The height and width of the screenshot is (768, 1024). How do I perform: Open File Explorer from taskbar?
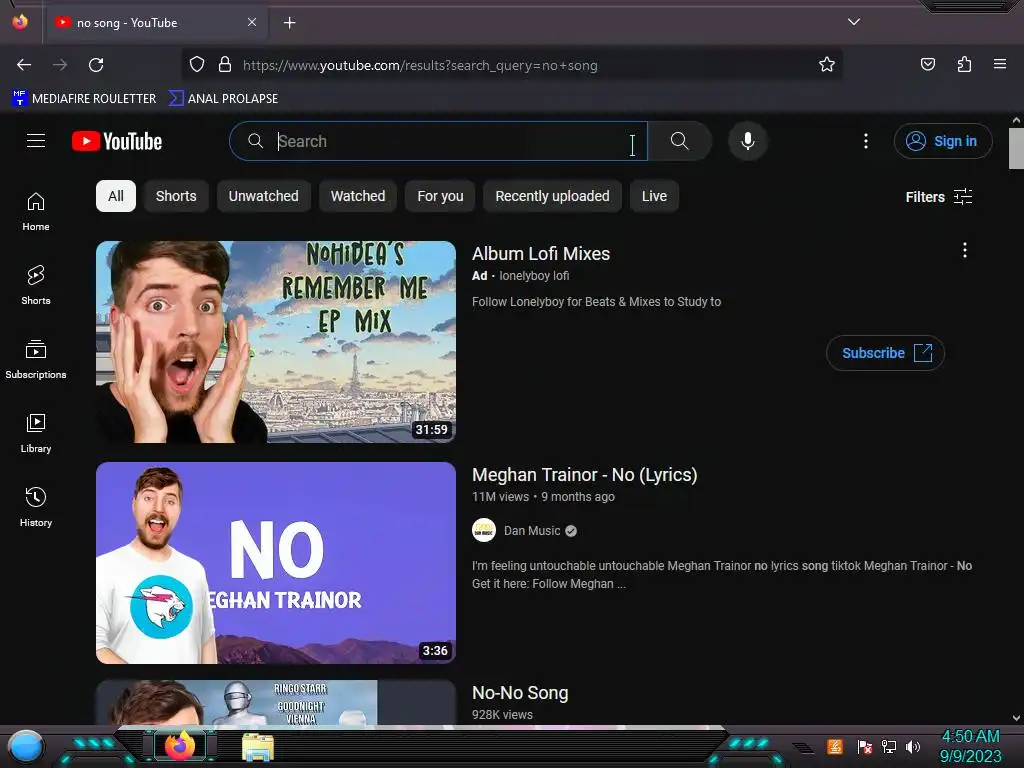pyautogui.click(x=258, y=747)
